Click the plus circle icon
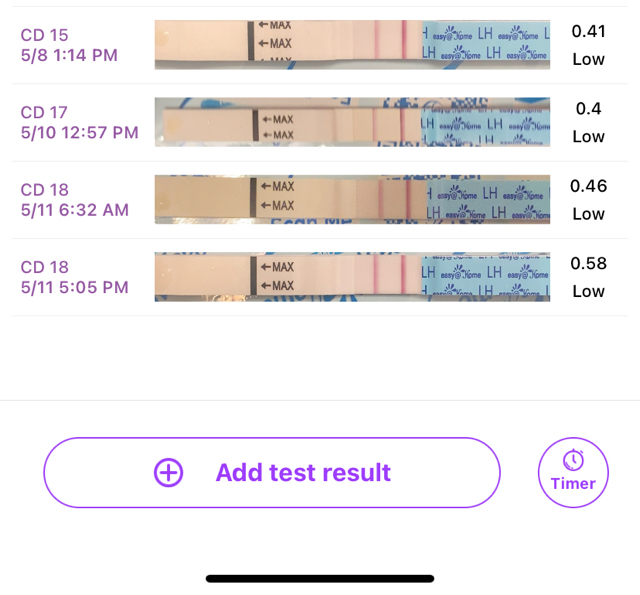The image size is (640, 595). (168, 473)
